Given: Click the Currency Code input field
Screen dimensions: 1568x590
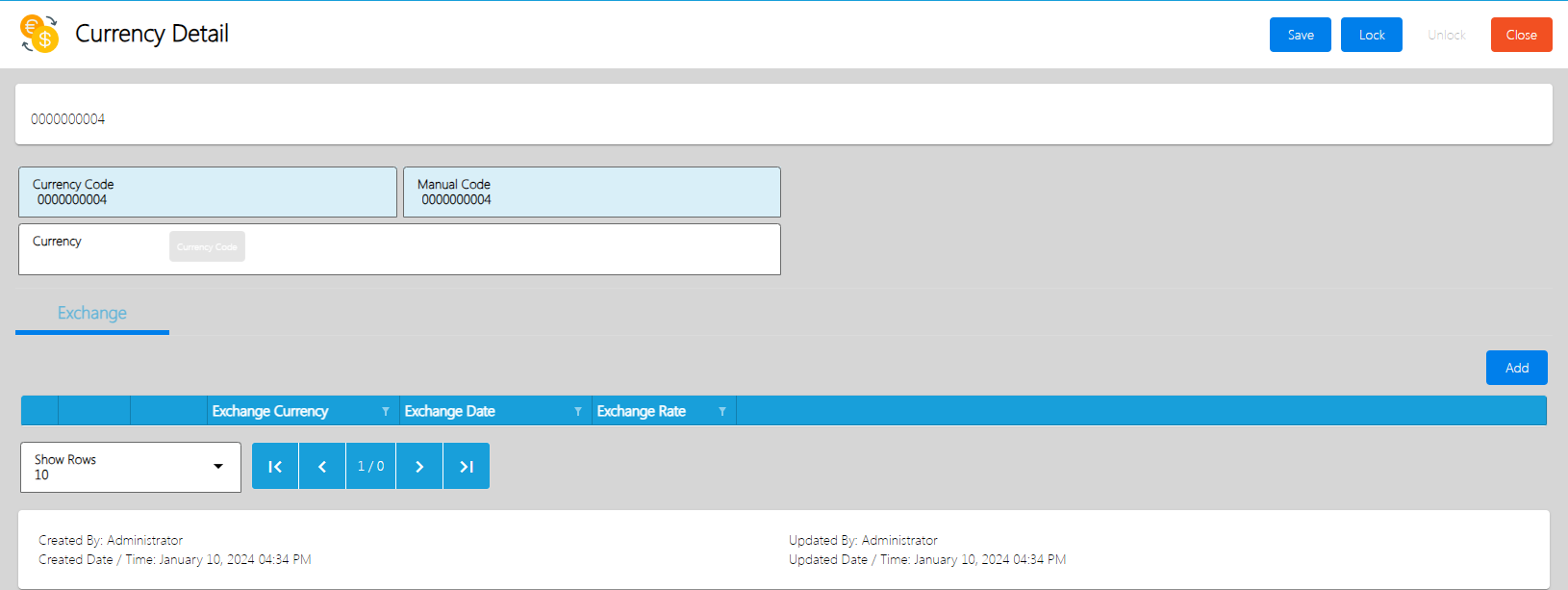Looking at the screenshot, I should [x=207, y=199].
